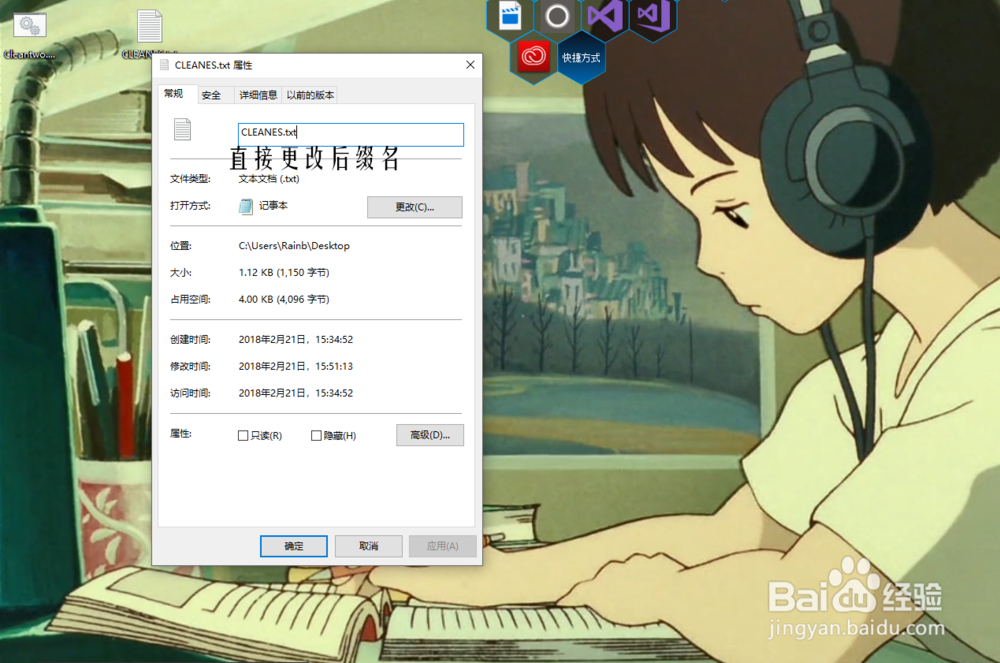The image size is (1000, 663).
Task: Click the title bar document icon
Action: click(x=165, y=64)
